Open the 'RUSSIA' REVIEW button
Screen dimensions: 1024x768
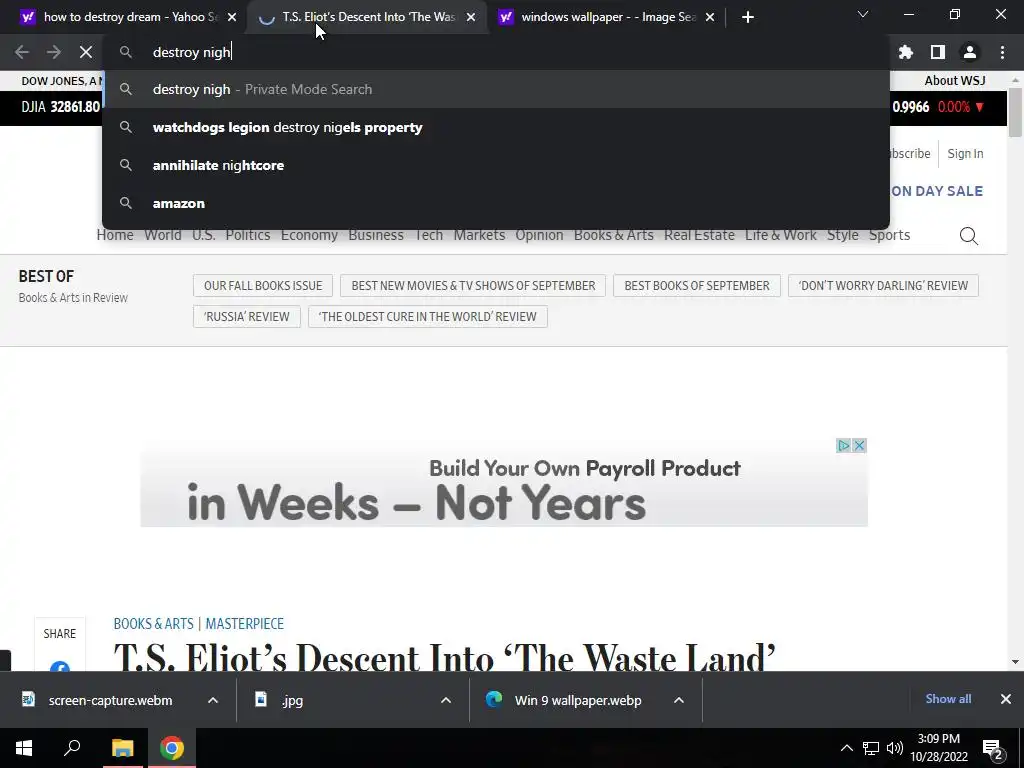246,316
